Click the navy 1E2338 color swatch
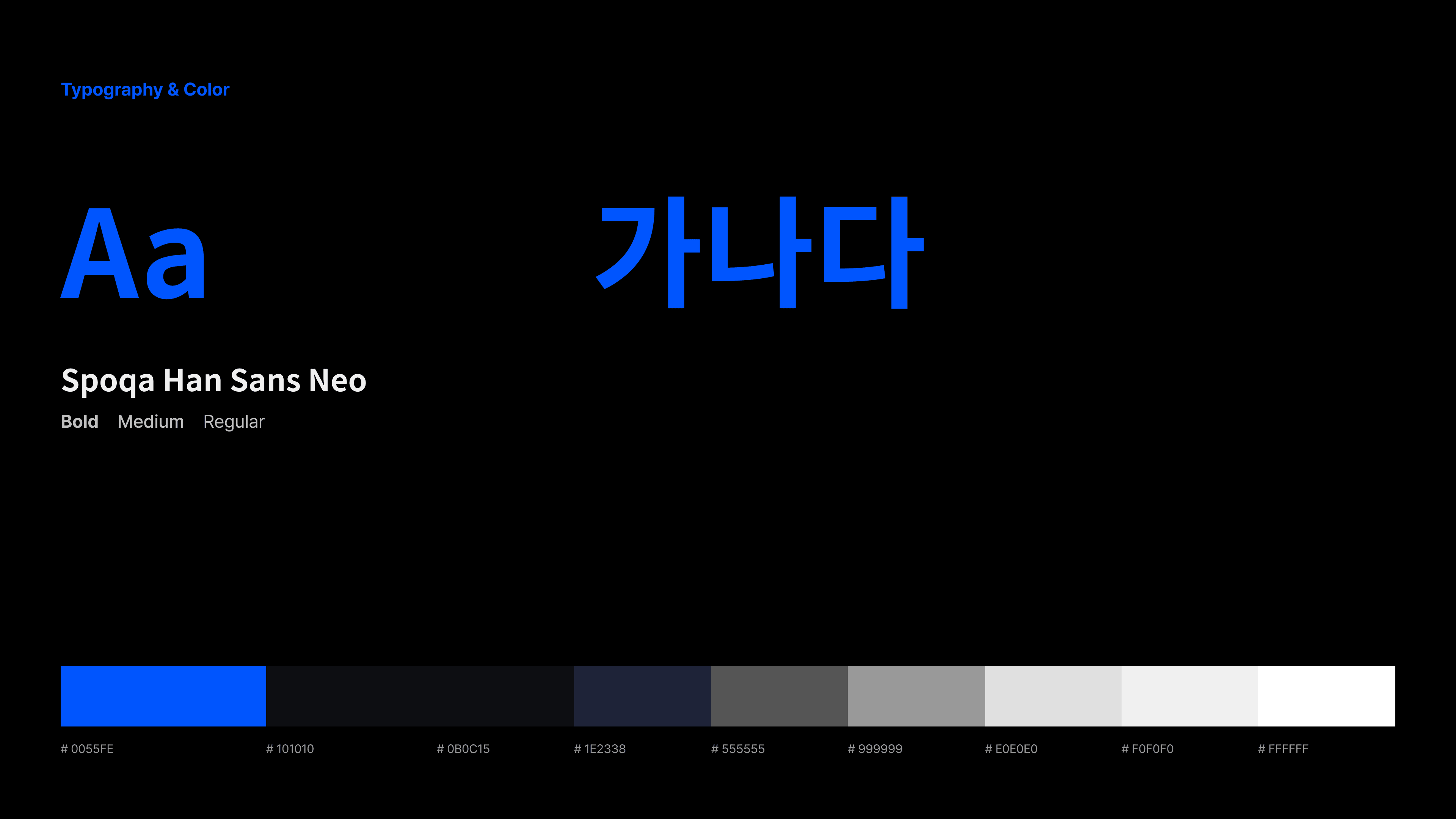This screenshot has height=819, width=1456. click(642, 696)
